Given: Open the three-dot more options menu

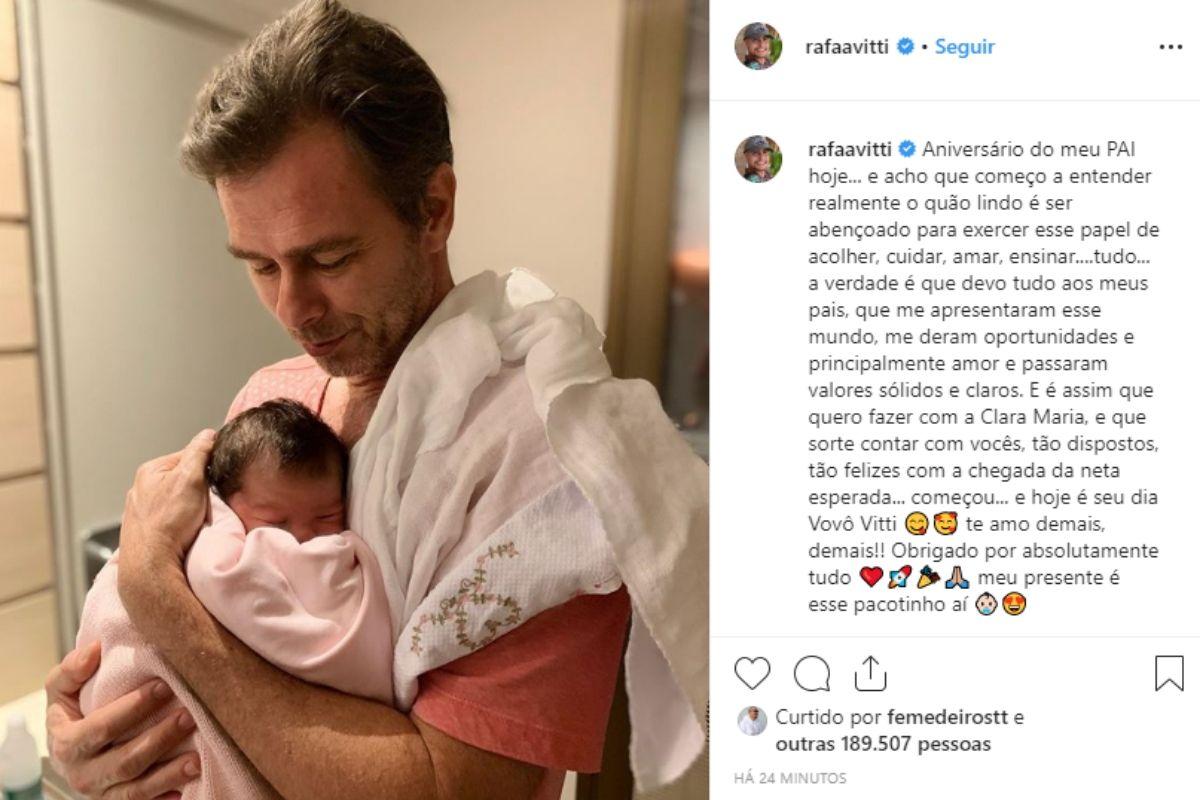Looking at the screenshot, I should pos(1171,47).
